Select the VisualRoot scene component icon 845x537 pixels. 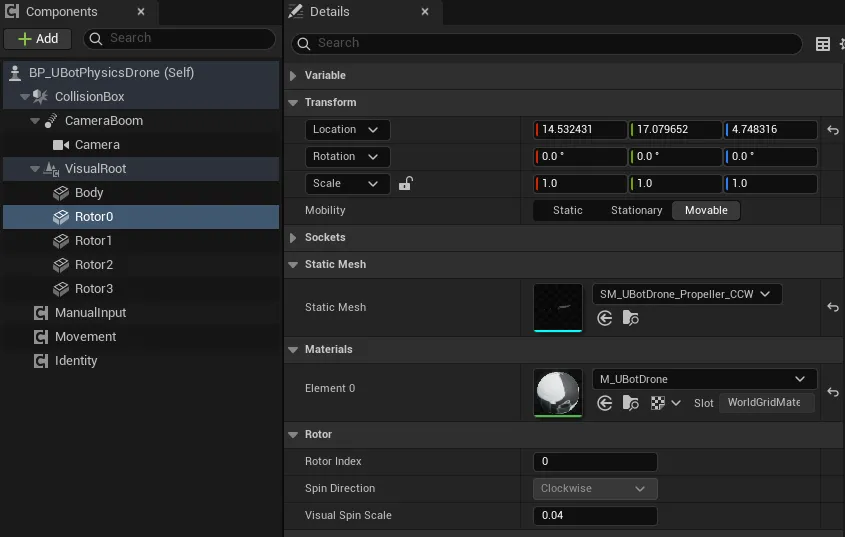51,169
